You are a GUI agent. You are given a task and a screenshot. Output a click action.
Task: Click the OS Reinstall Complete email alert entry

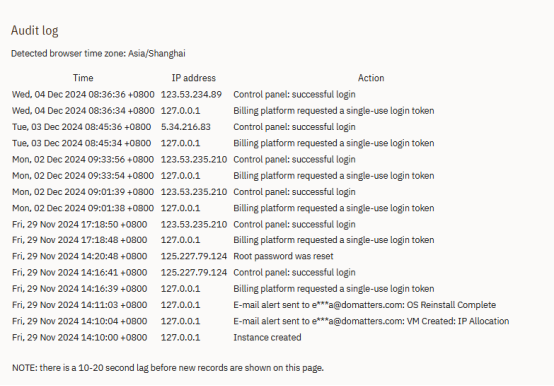pyautogui.click(x=365, y=305)
